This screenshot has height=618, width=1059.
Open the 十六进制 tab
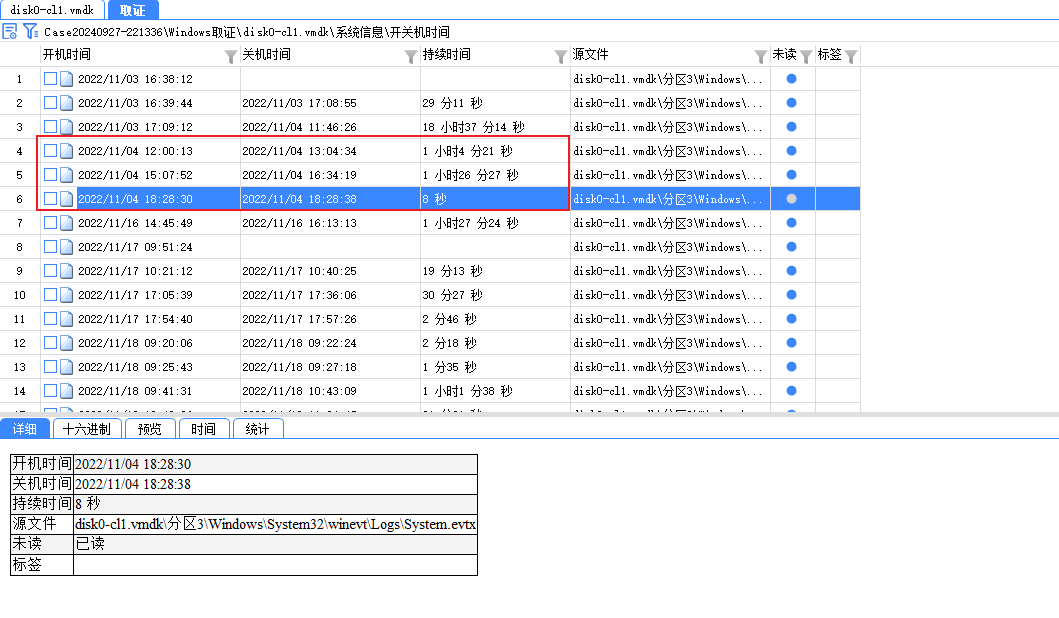[86, 429]
